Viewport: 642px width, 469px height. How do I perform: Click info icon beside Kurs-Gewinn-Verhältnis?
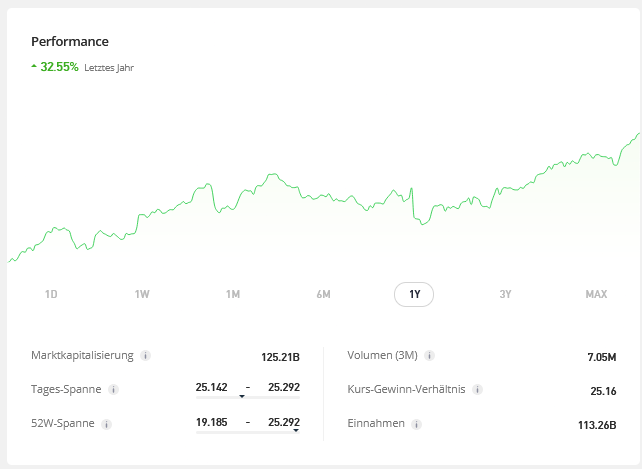[478, 389]
